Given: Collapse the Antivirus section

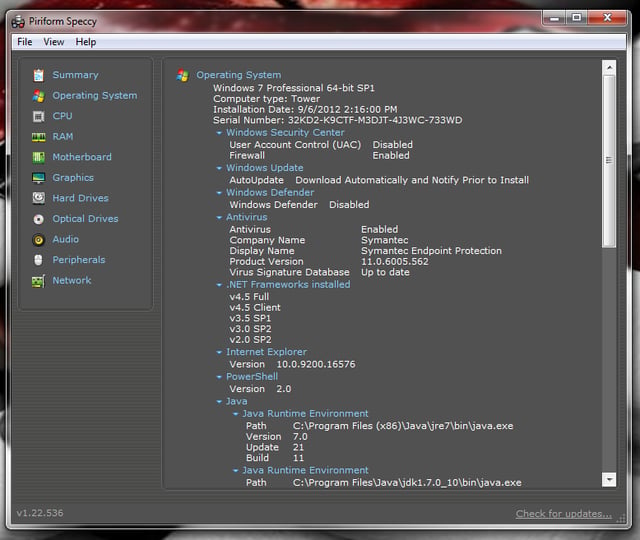Looking at the screenshot, I should pyautogui.click(x=219, y=218).
